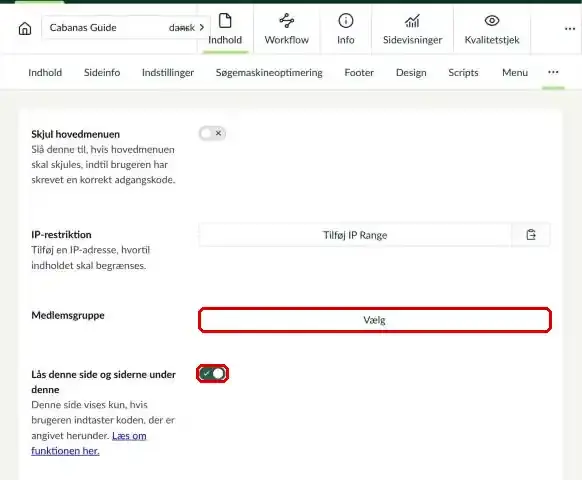Click Vælg to choose Medlemsgruppe
Viewport: 582px width, 480px height.
[375, 320]
